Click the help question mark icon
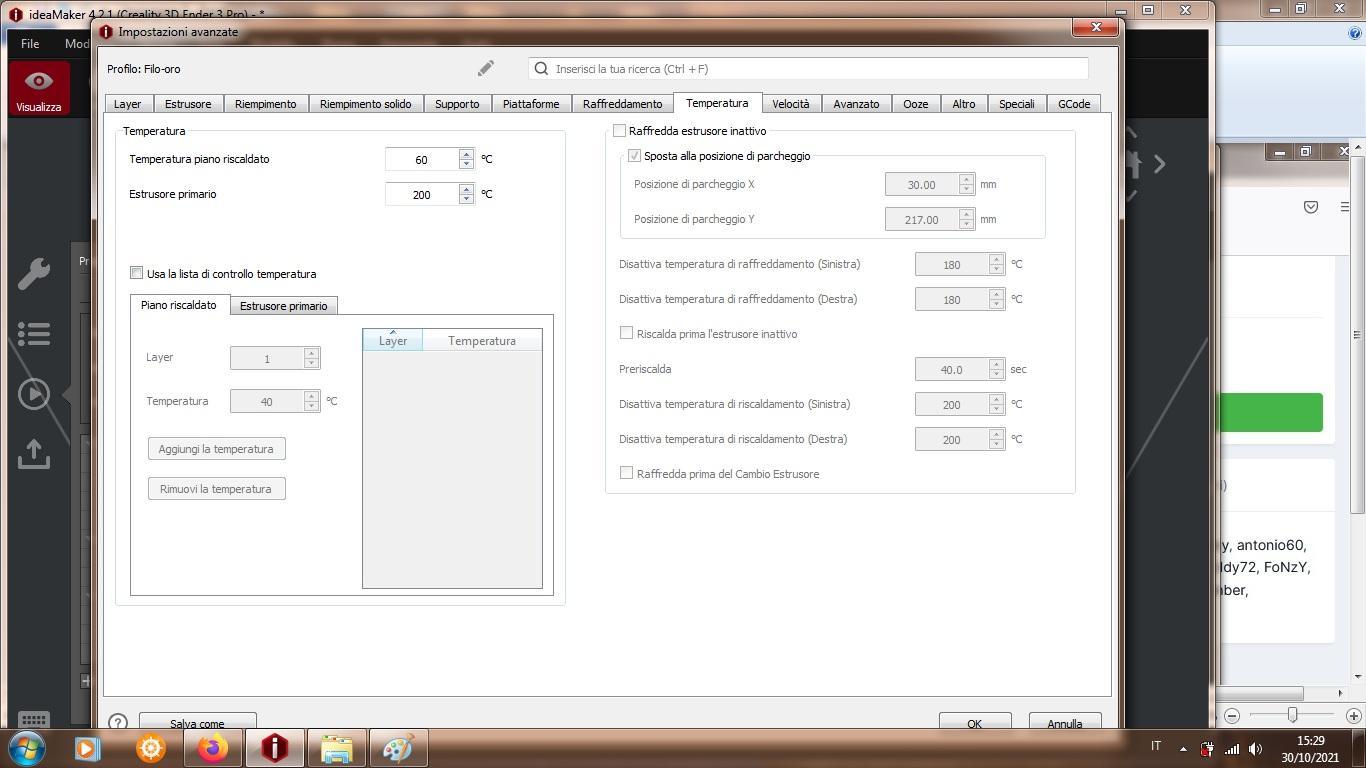The image size is (1366, 768). pos(118,722)
